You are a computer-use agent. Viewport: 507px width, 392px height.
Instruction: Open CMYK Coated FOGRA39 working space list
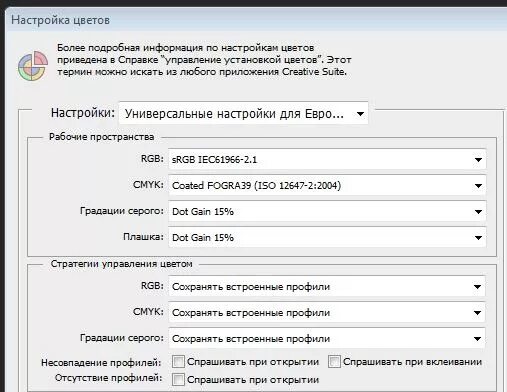[x=327, y=185]
